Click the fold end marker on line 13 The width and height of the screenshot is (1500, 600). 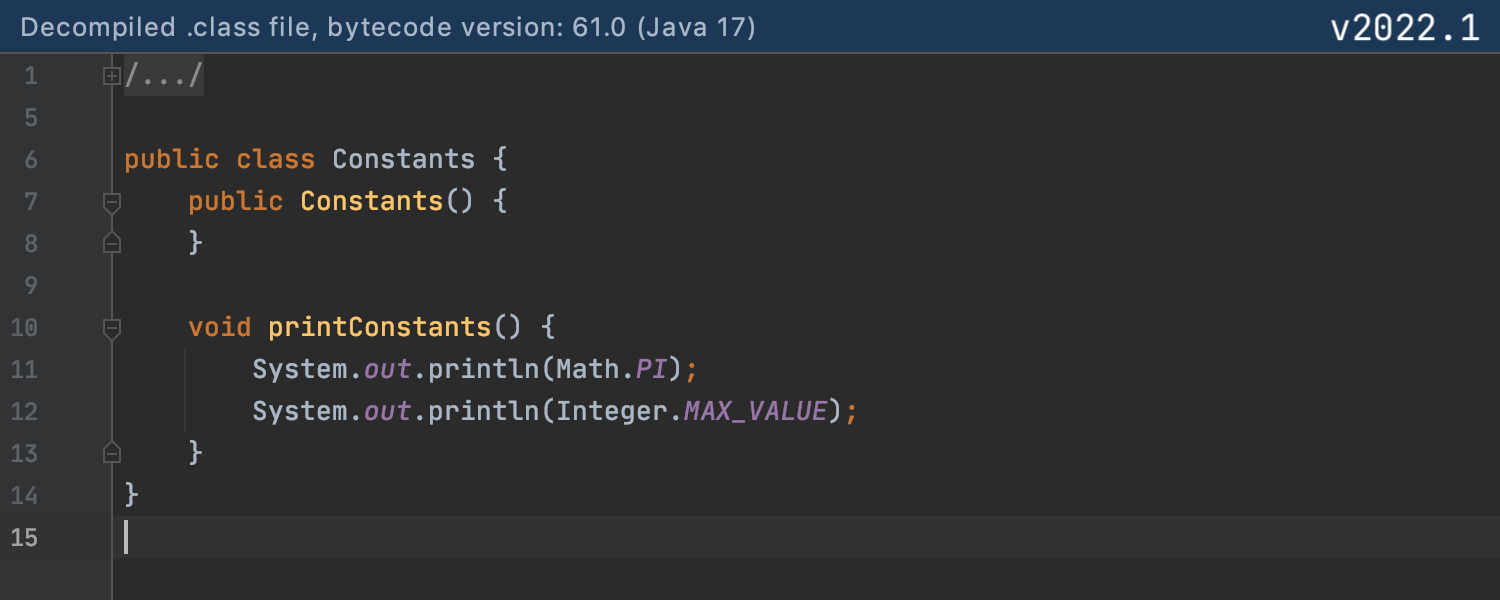[x=112, y=453]
